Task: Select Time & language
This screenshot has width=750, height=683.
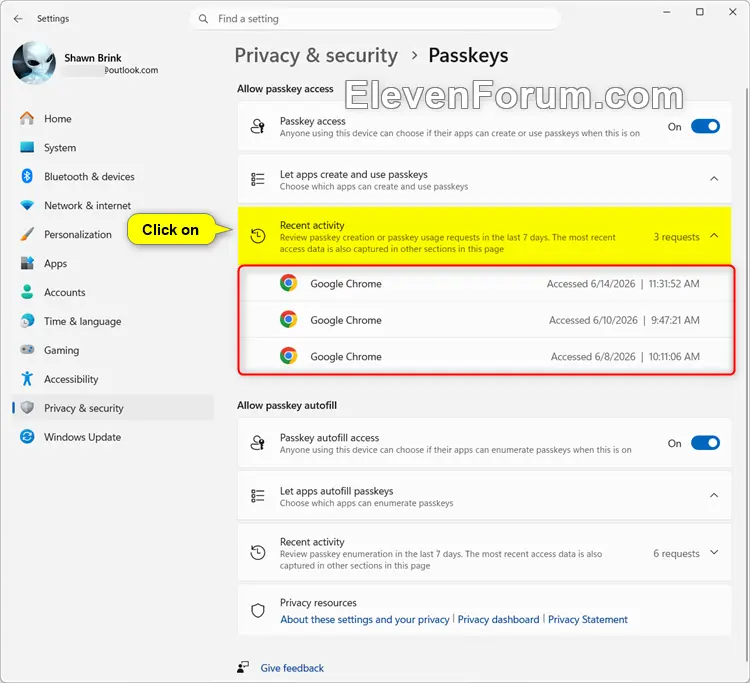Action: pyautogui.click(x=113, y=321)
